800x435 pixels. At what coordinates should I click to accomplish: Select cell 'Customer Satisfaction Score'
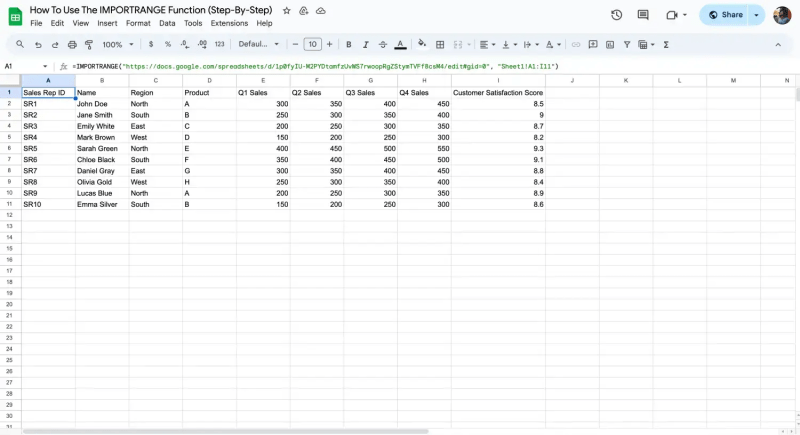pyautogui.click(x=498, y=93)
